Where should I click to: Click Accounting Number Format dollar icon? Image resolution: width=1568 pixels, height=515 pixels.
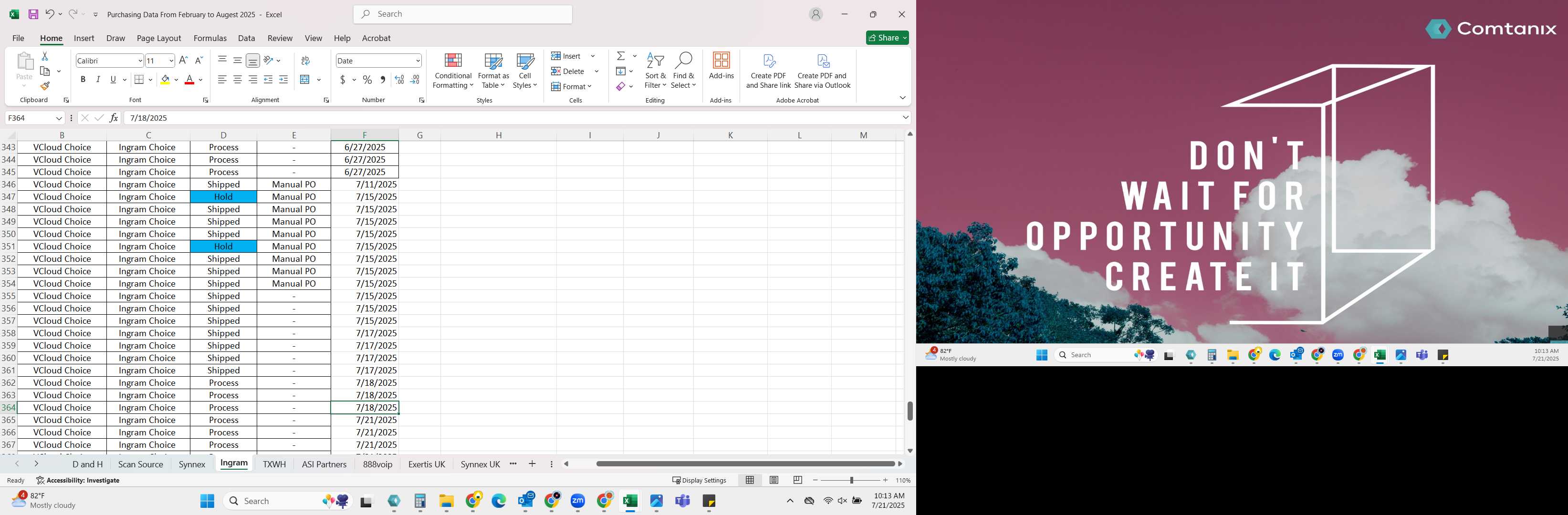343,80
